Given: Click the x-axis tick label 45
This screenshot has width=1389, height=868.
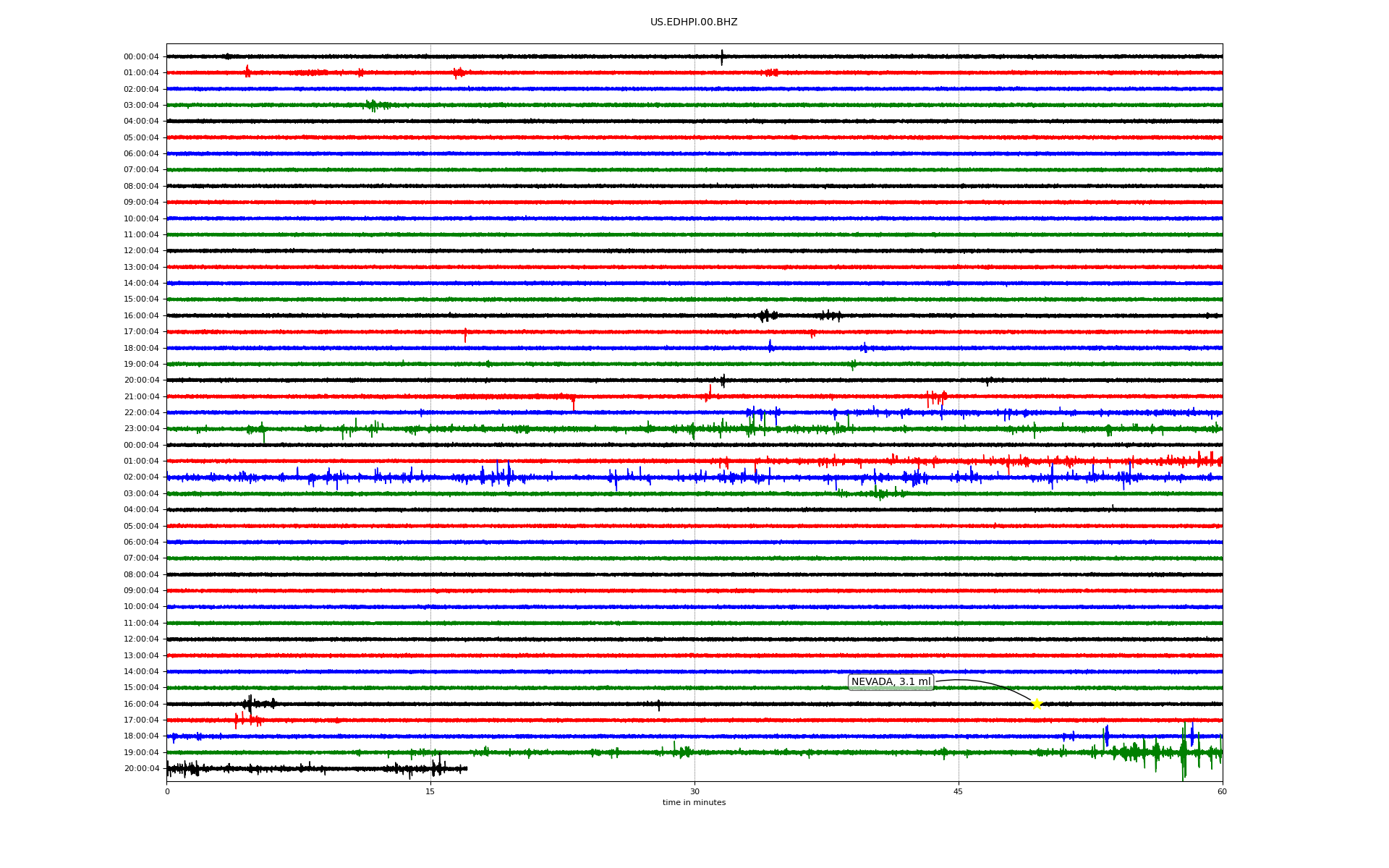Looking at the screenshot, I should [959, 791].
